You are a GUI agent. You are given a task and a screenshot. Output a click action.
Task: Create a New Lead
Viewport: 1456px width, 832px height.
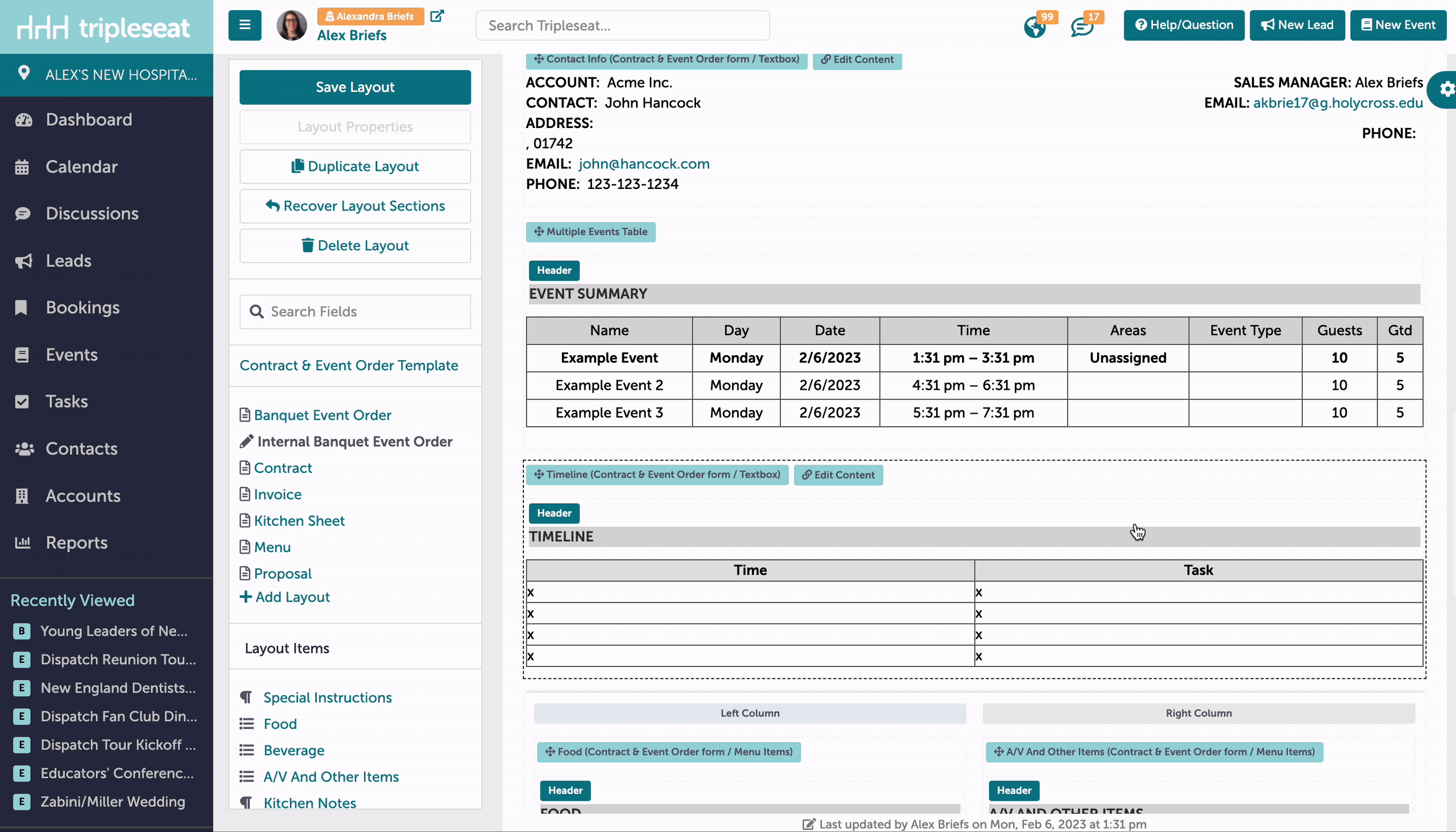1297,25
